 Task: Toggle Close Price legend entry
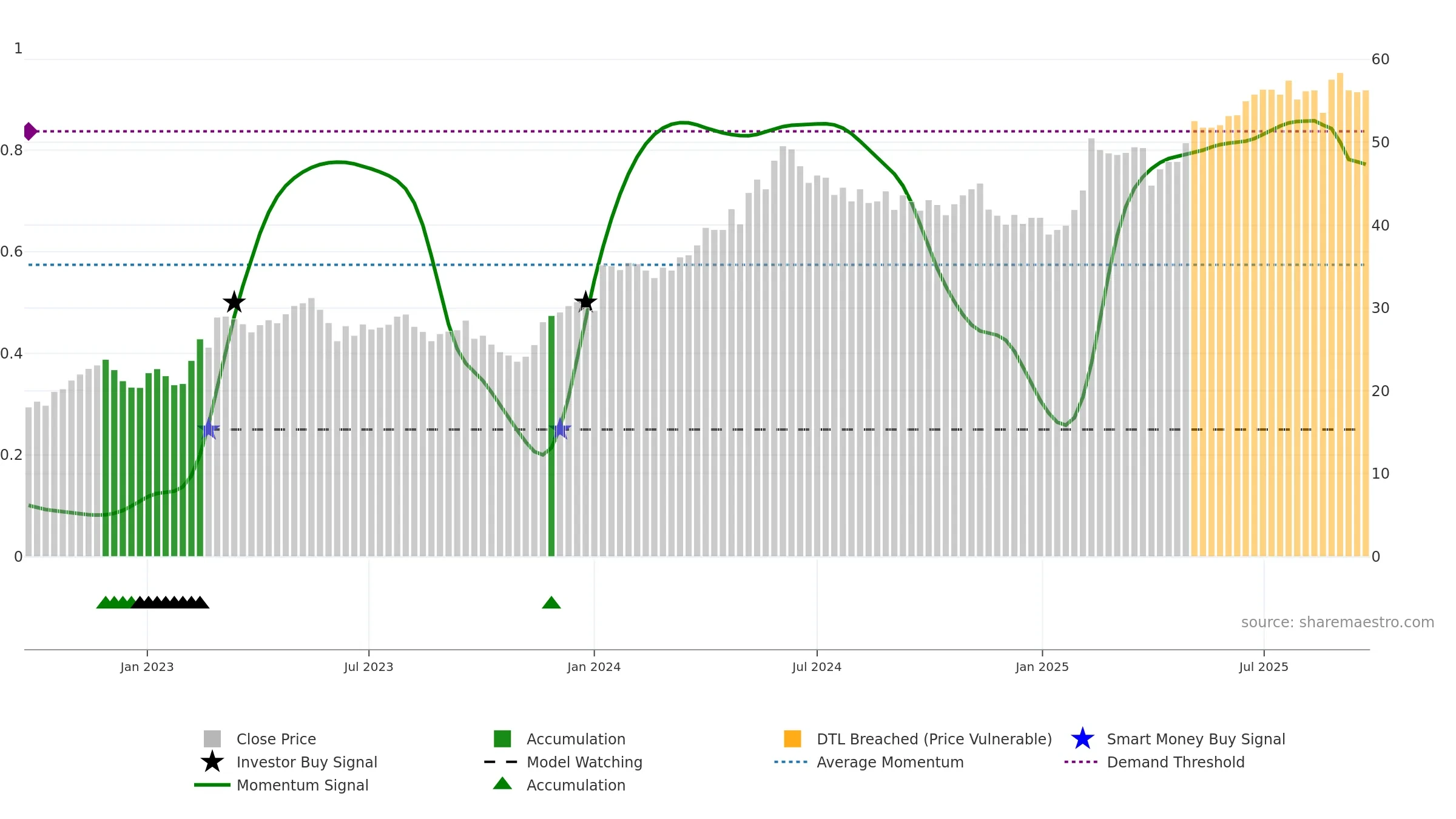(x=276, y=739)
